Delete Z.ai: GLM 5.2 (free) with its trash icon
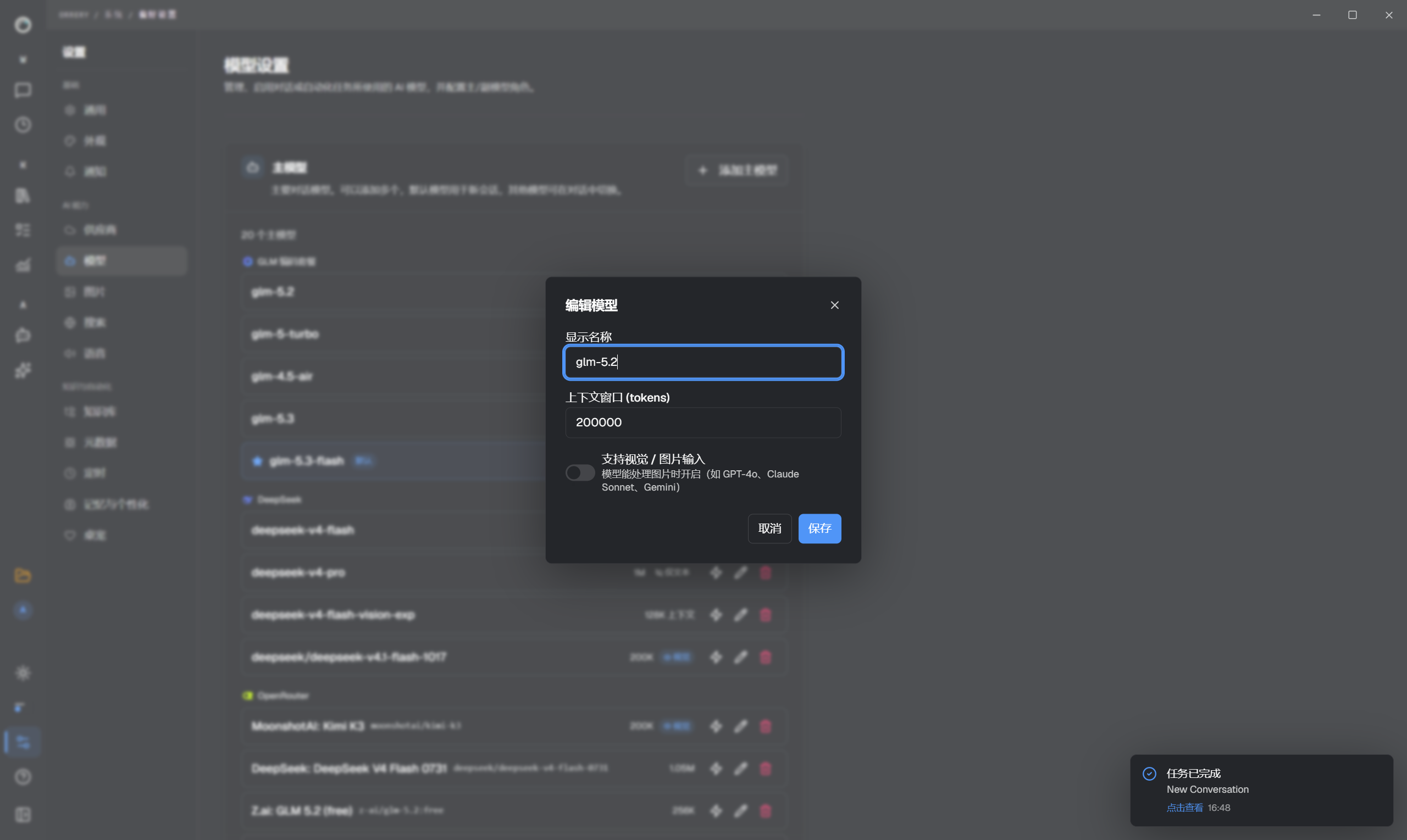Viewport: 1407px width, 840px height. [766, 811]
